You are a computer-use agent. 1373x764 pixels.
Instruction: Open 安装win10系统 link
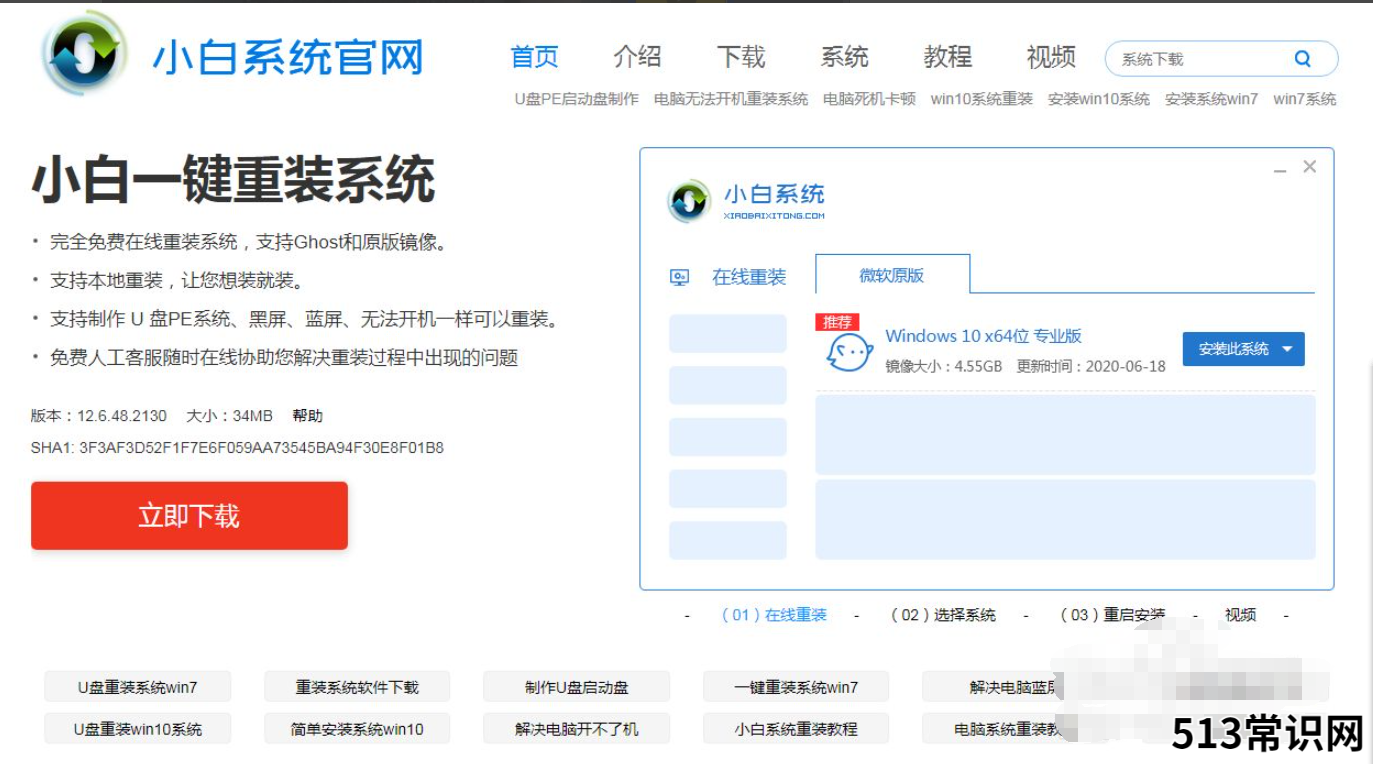click(x=1099, y=99)
